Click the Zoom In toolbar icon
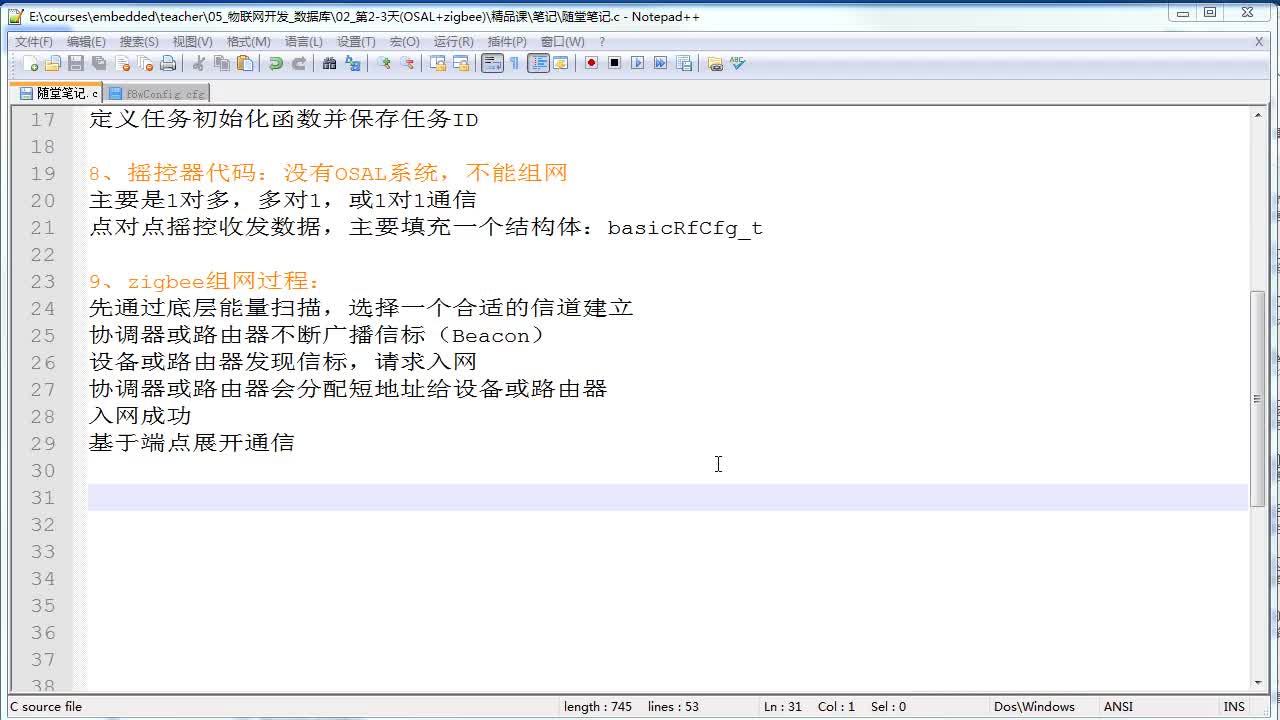The width and height of the screenshot is (1280, 720). tap(383, 63)
